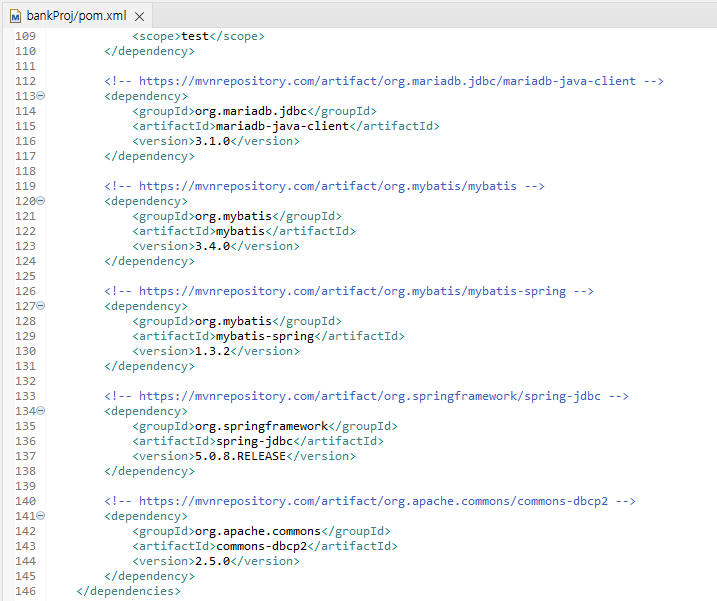Collapse the dependency block at line 120

tap(41, 200)
